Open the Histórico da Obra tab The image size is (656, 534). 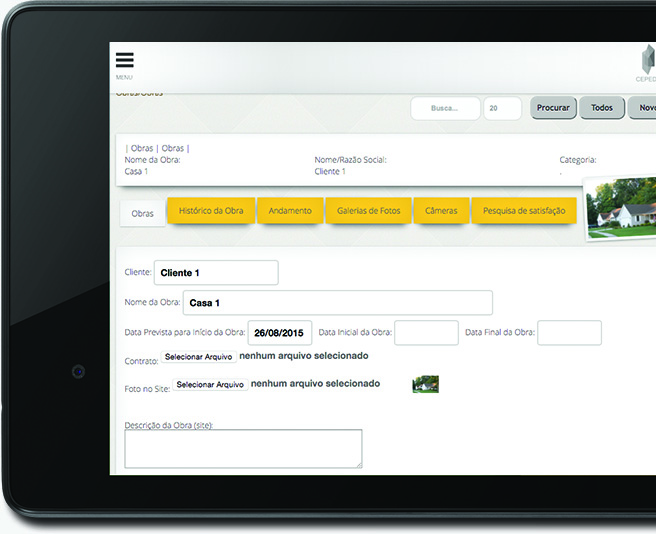click(211, 211)
